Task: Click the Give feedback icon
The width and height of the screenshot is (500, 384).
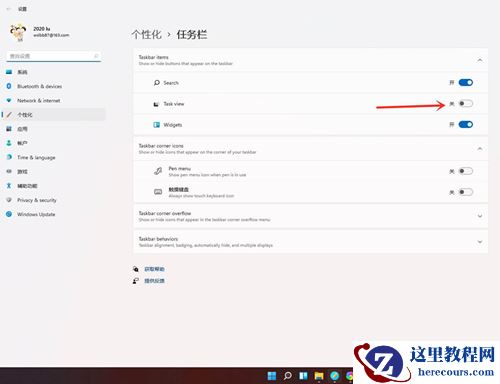Action: pos(136,281)
